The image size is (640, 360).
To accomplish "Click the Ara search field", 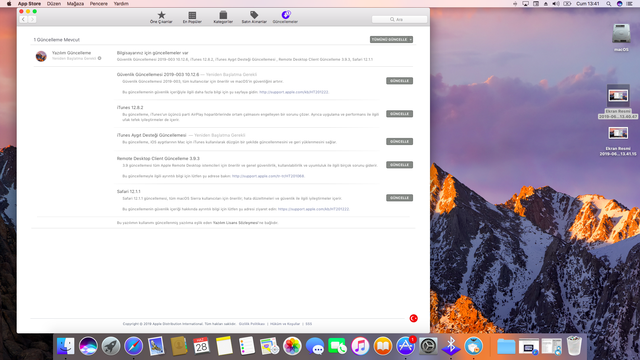I will [399, 19].
